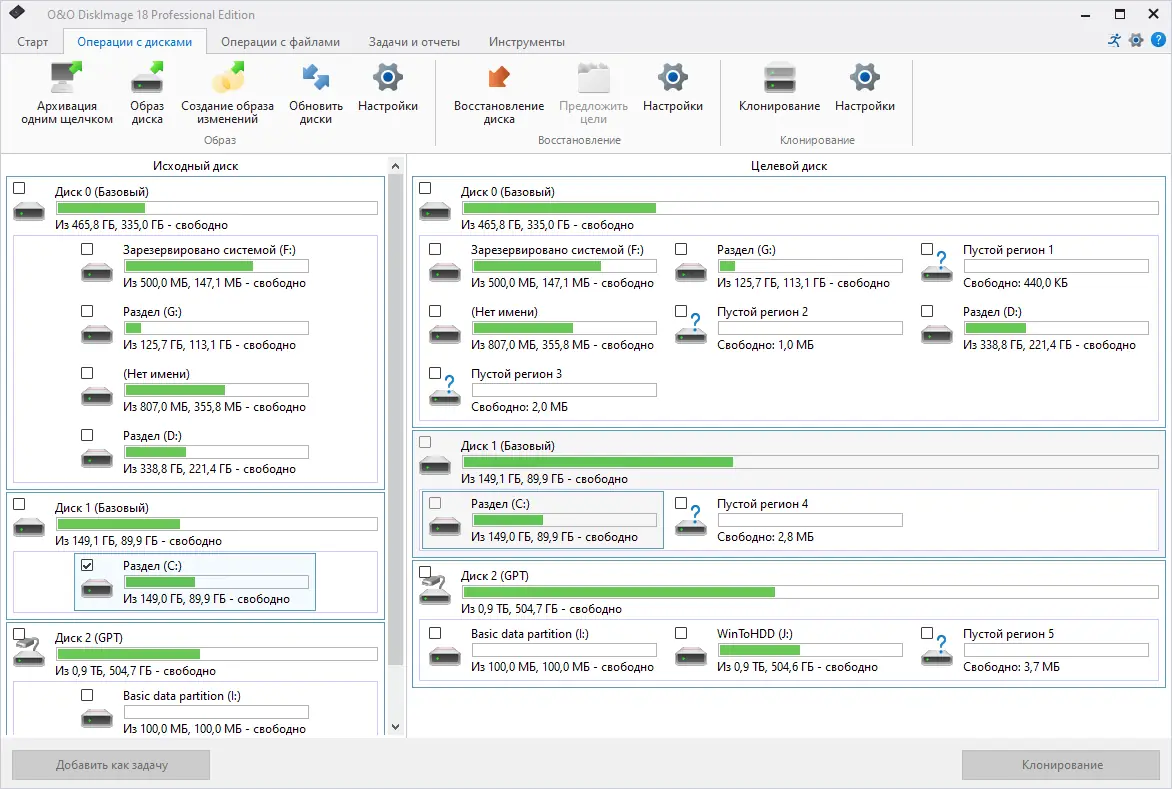
Task: Click target Пустой регион 4 drive icon
Action: pyautogui.click(x=691, y=521)
